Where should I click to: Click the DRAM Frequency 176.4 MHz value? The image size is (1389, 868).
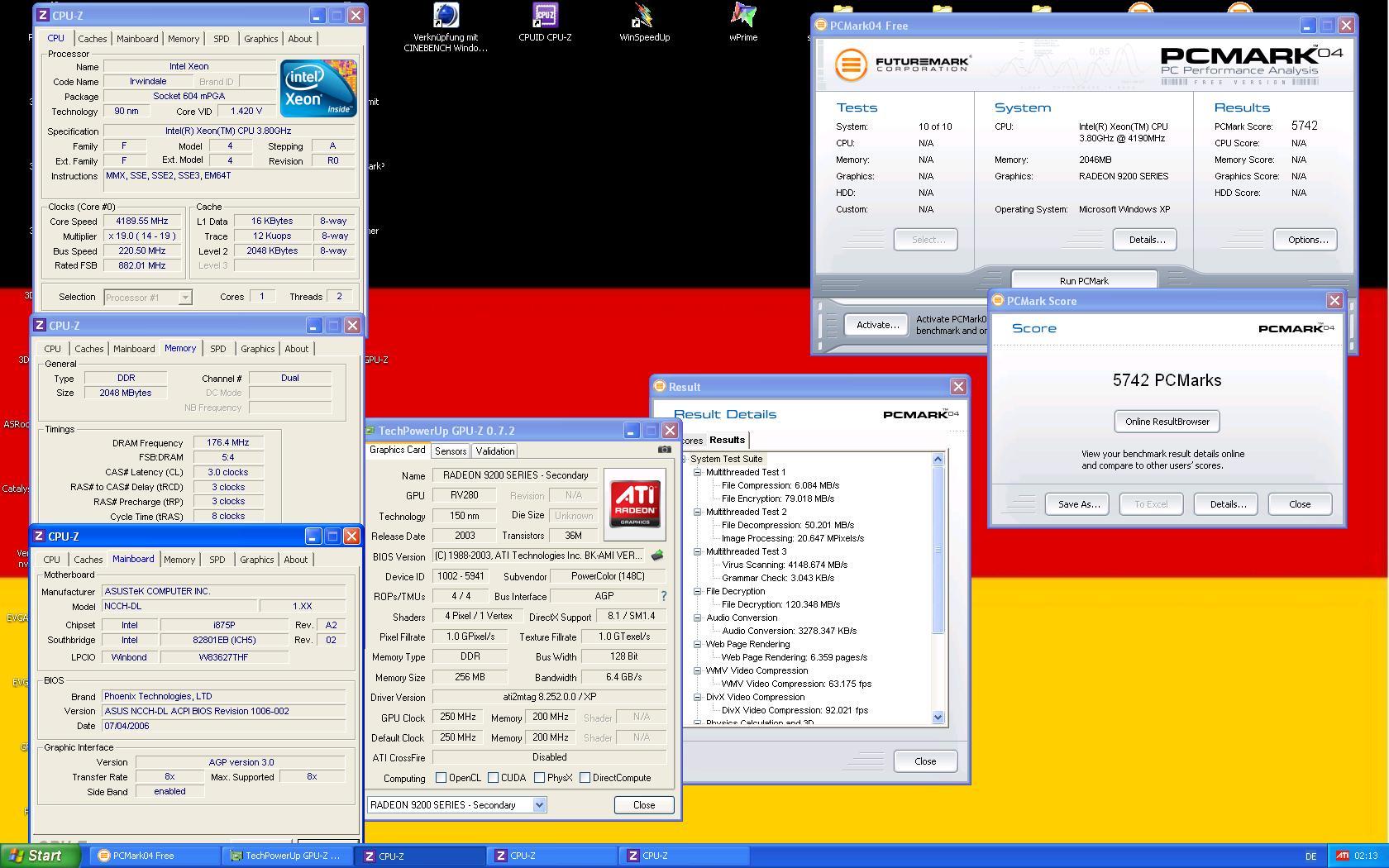pyautogui.click(x=228, y=442)
